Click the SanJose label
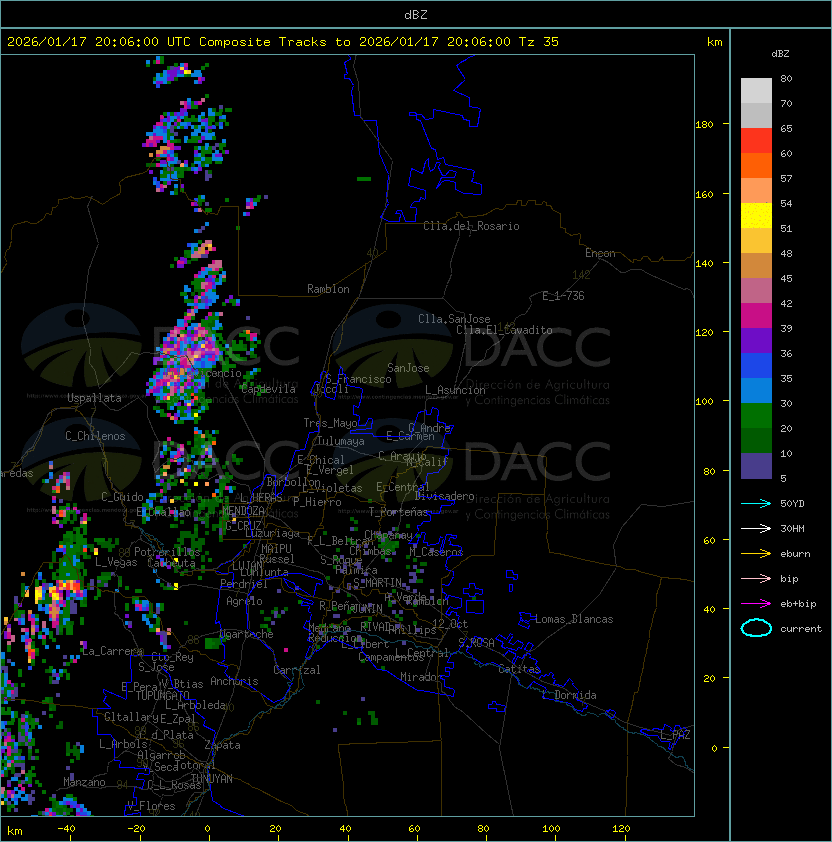832x842 pixels. point(408,368)
